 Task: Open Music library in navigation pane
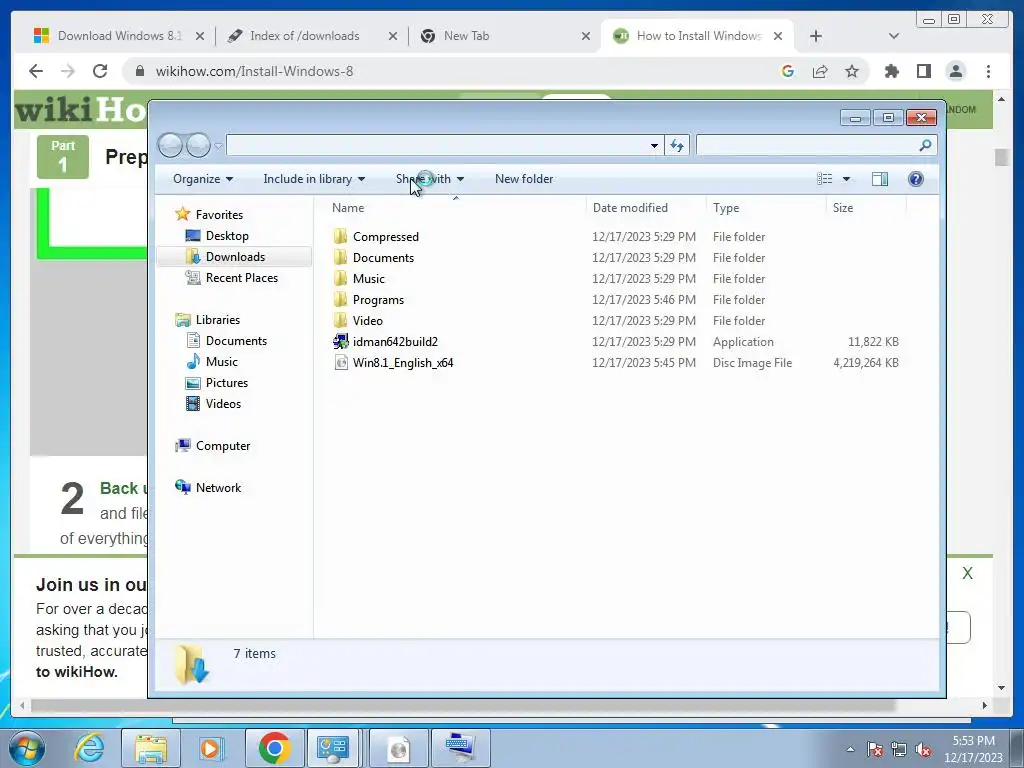[x=221, y=361]
